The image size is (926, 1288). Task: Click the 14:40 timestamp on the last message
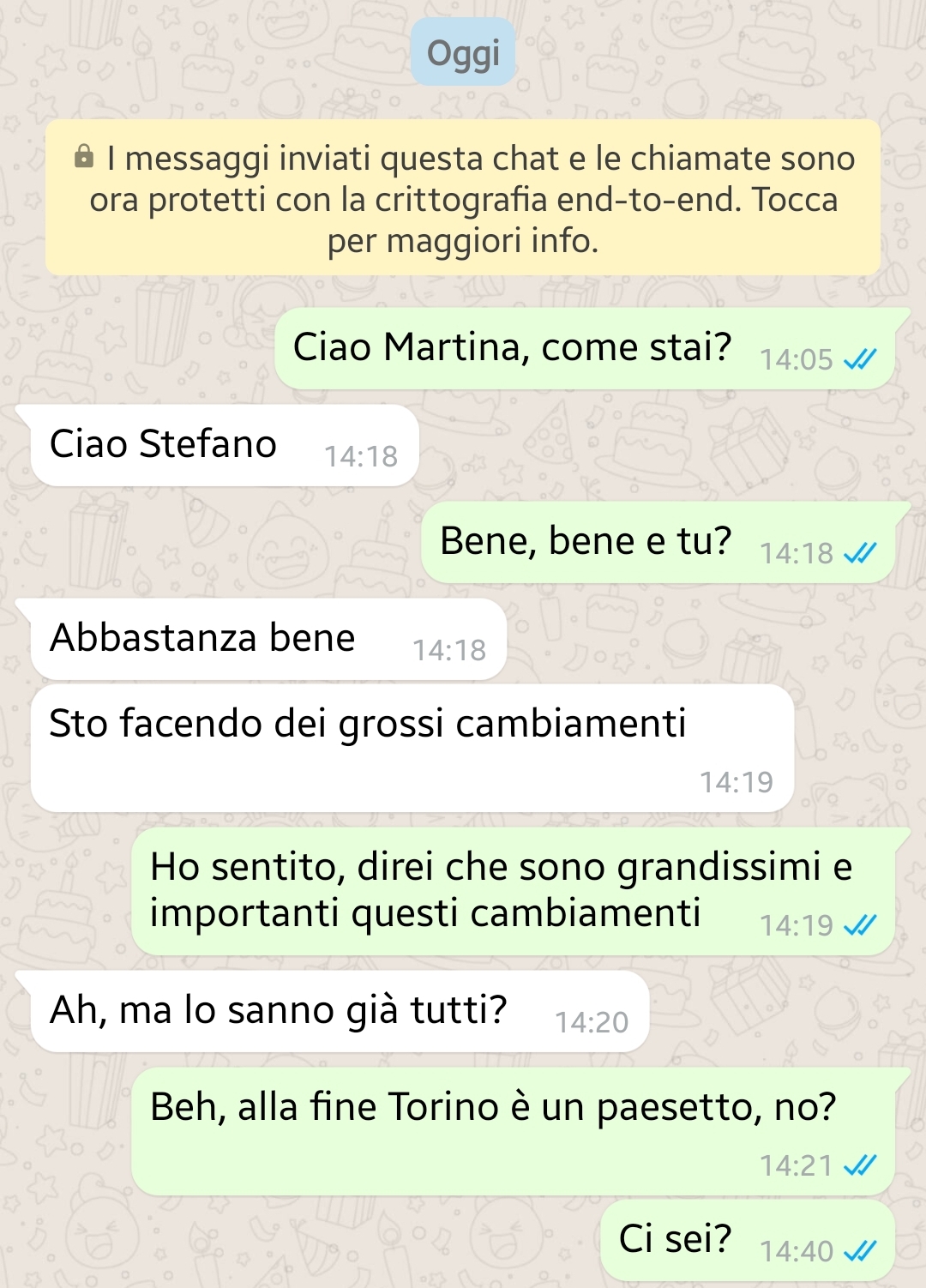[x=797, y=1251]
